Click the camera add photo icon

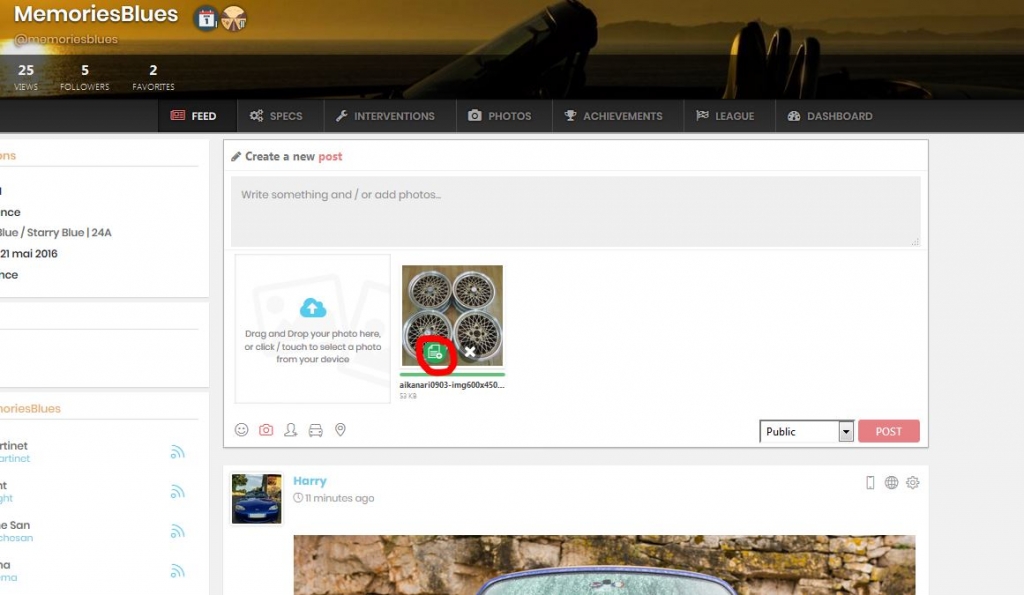(x=266, y=430)
